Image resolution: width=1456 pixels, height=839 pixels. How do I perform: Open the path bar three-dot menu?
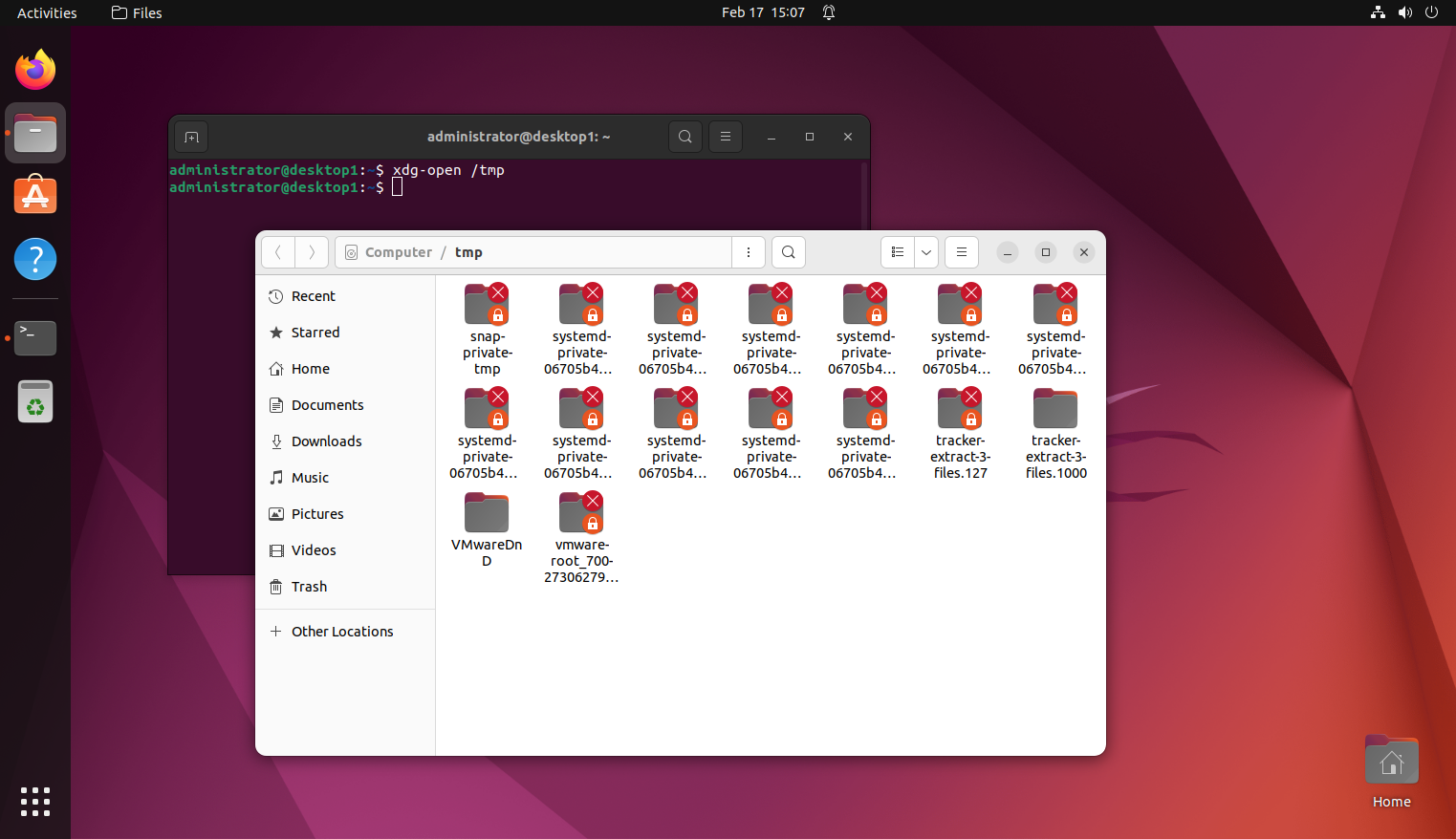coord(749,252)
